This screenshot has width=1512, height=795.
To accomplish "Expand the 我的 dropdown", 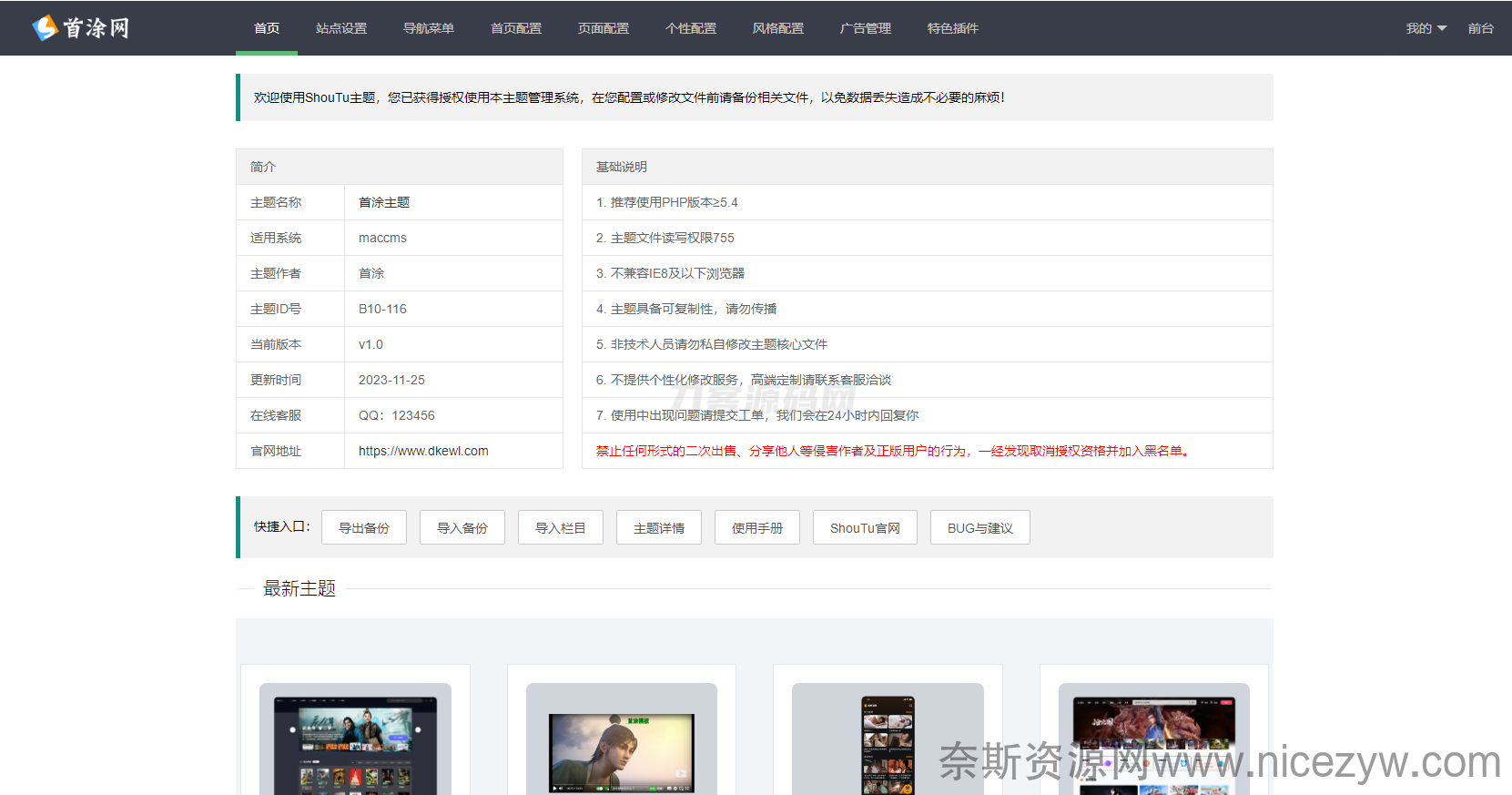I will (1426, 28).
